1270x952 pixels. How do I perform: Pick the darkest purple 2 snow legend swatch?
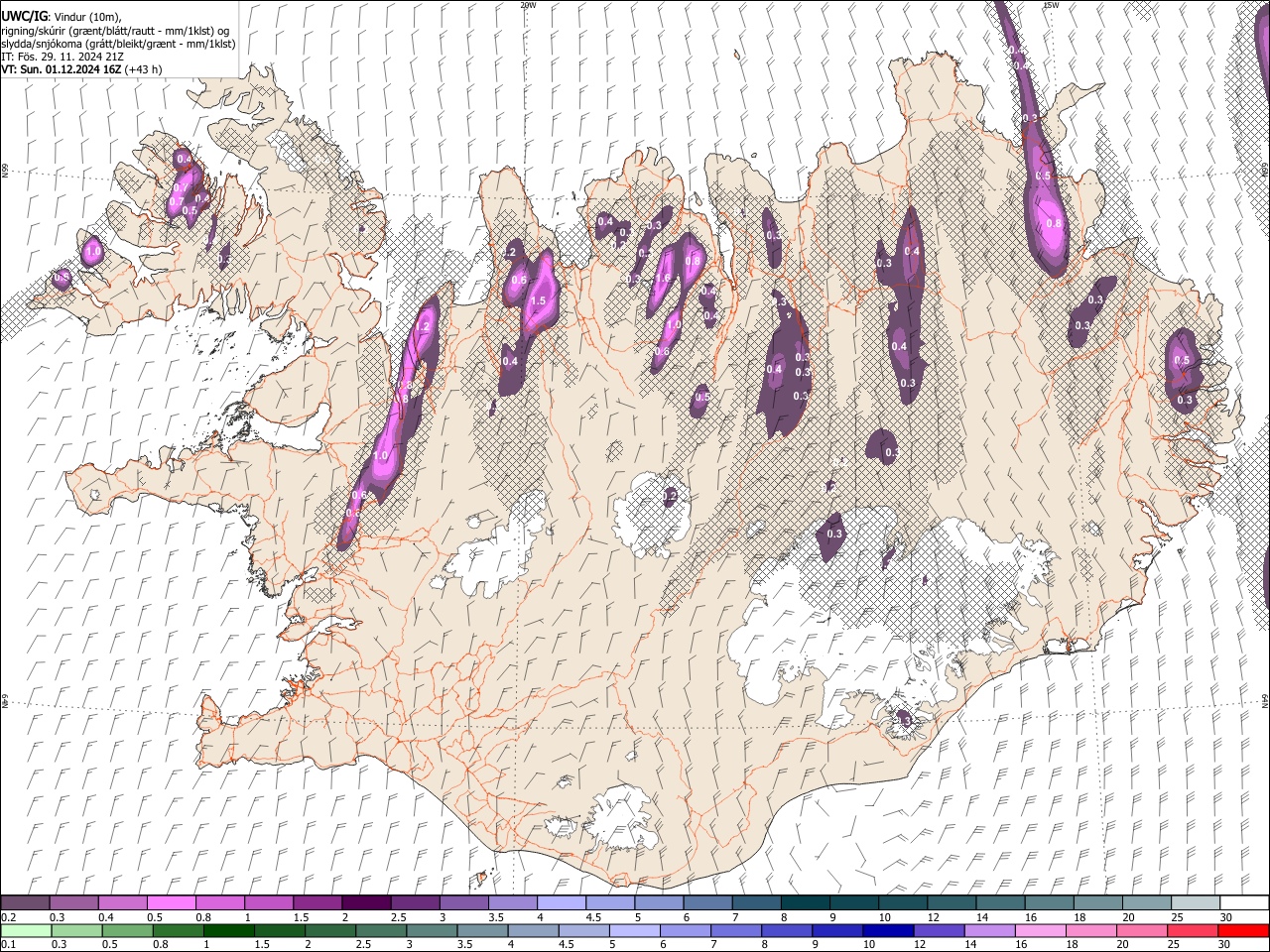coord(366,902)
